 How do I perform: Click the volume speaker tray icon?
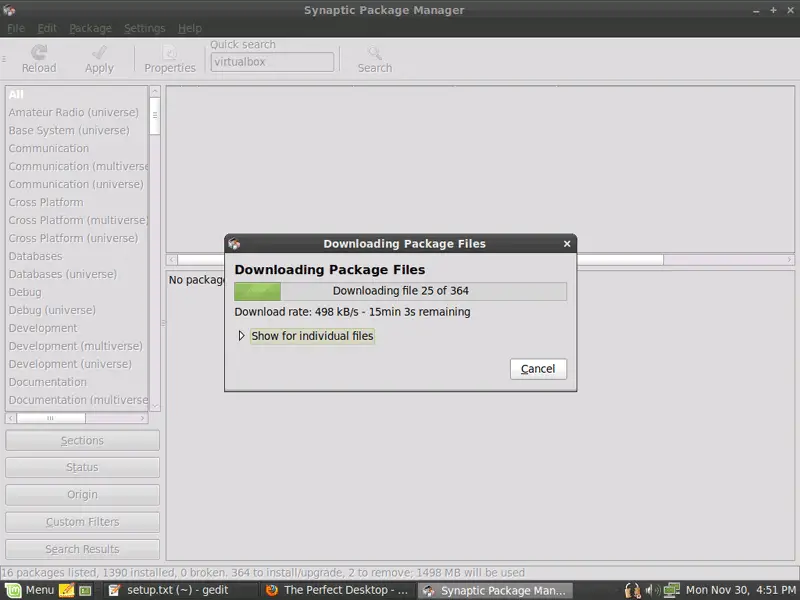652,590
